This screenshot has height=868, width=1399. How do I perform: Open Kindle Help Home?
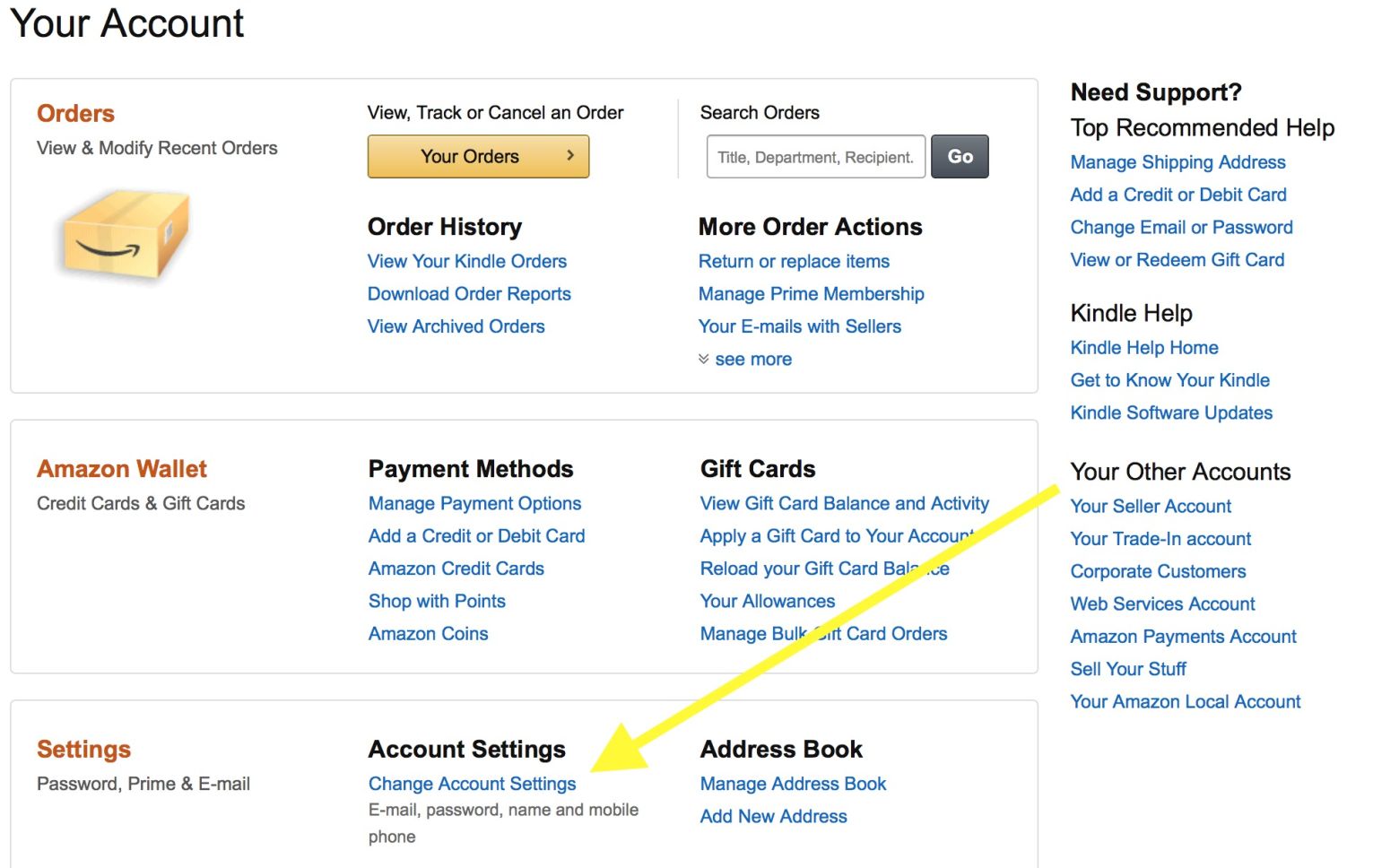1143,347
